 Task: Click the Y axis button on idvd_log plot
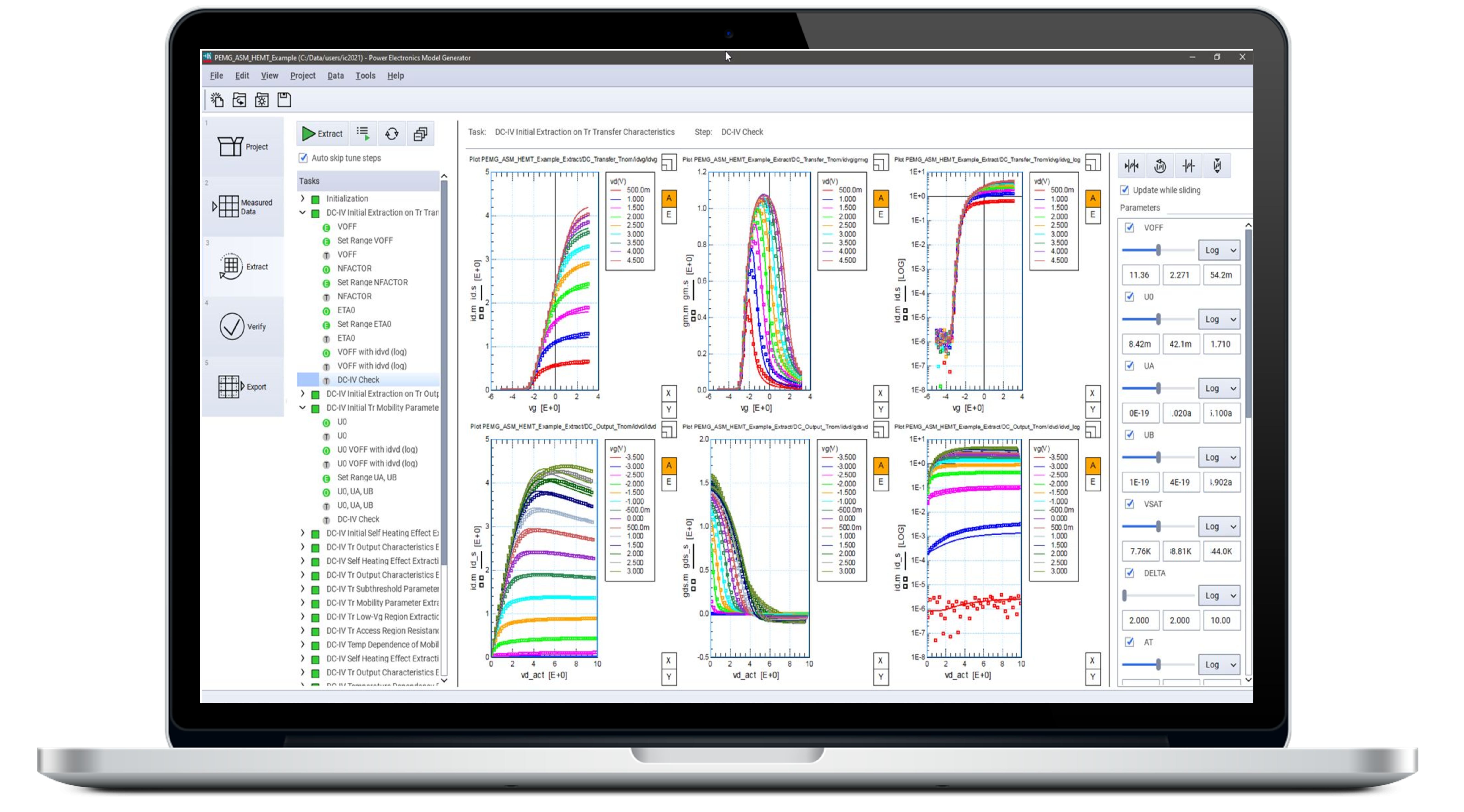[1092, 677]
